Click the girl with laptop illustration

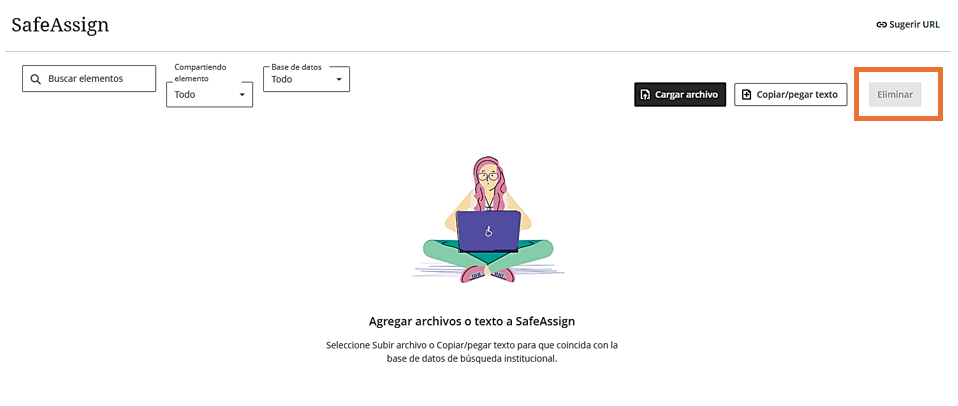coord(488,219)
